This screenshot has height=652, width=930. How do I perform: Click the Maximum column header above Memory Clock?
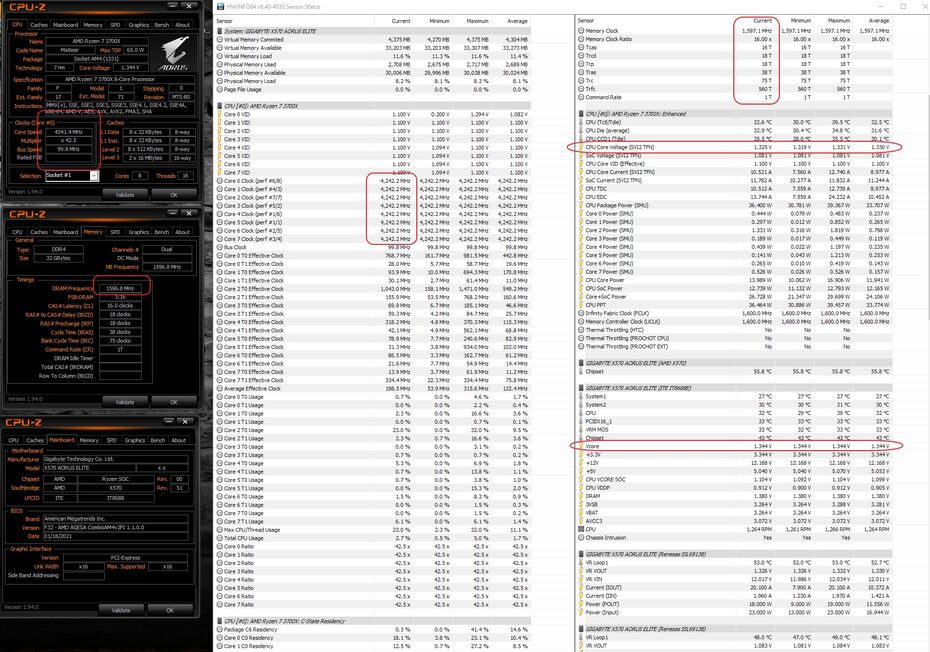tap(838, 20)
